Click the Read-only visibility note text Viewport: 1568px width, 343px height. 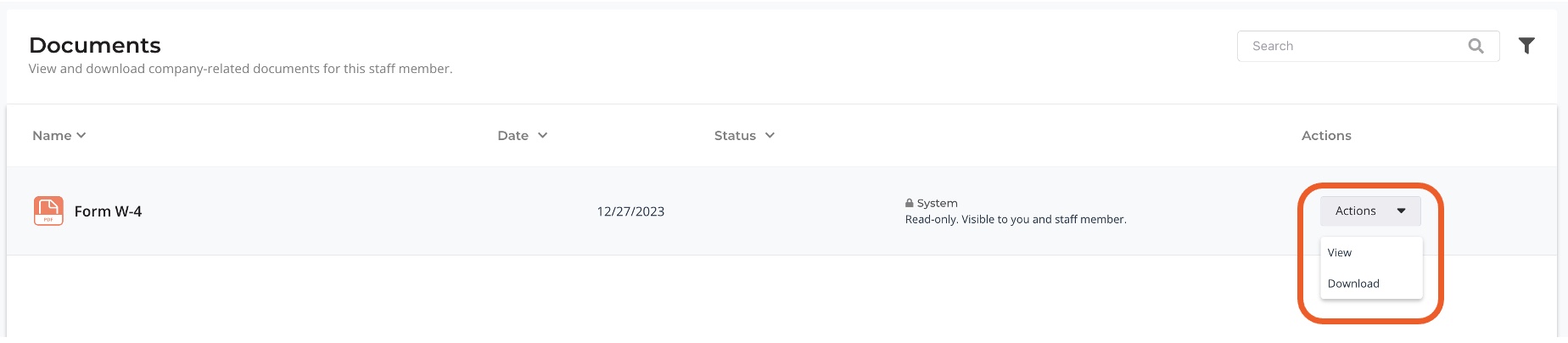(1016, 219)
